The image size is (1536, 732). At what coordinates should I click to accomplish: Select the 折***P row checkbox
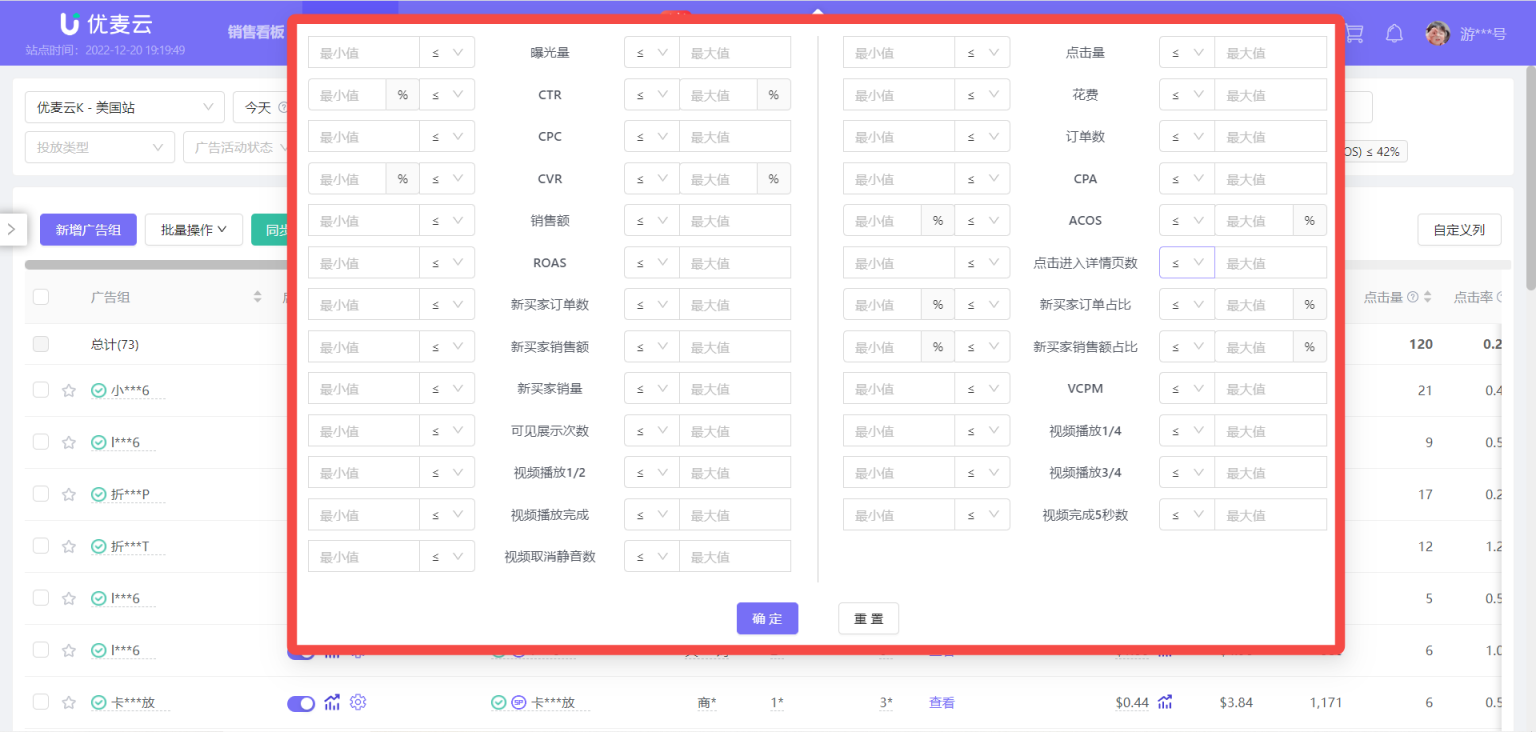[41, 494]
